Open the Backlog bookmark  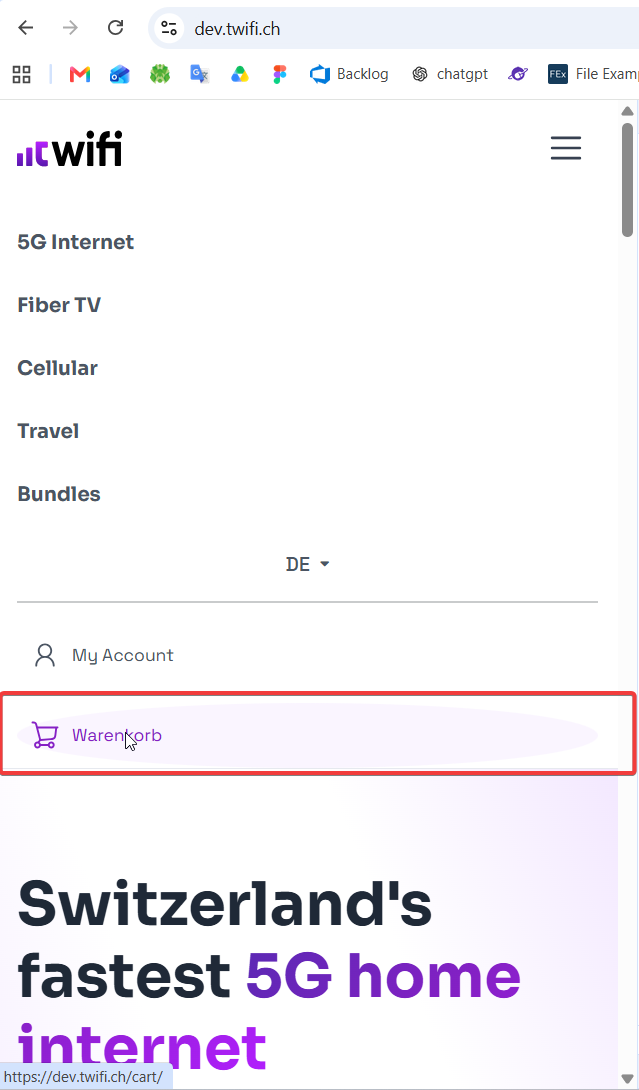coord(349,74)
